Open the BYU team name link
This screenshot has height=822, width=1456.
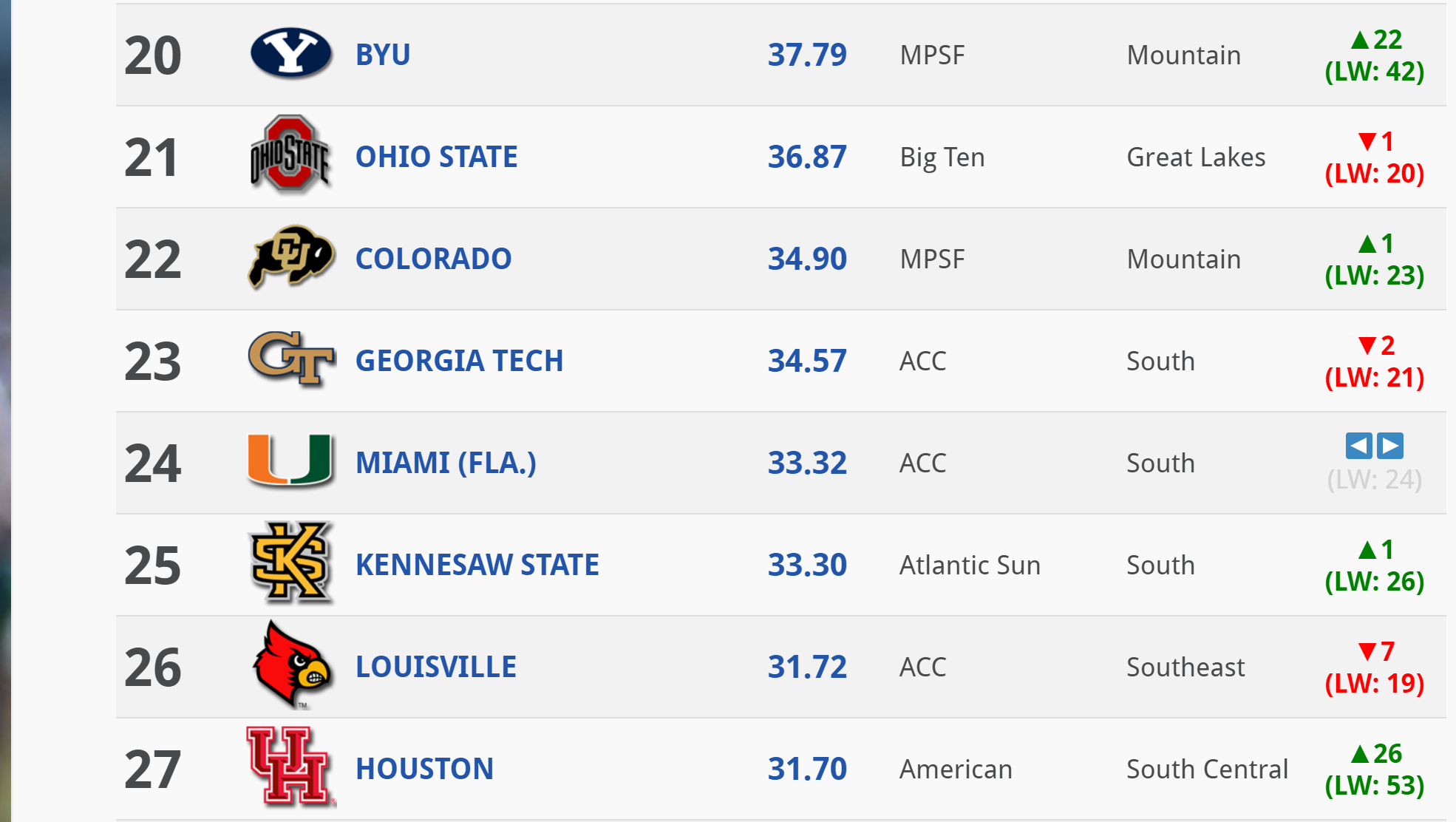pos(381,54)
